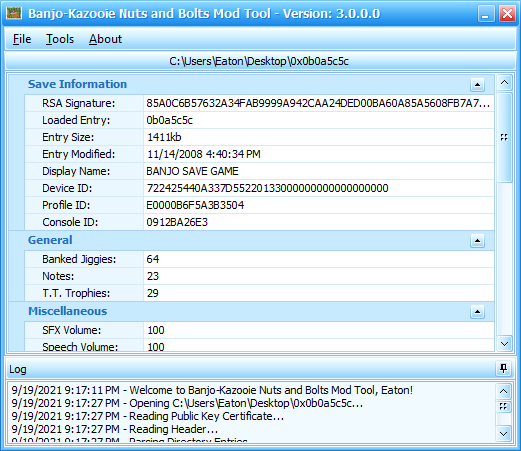Screen dimensions: 521x451
Task: Click the Log panel title
Action: point(17,369)
